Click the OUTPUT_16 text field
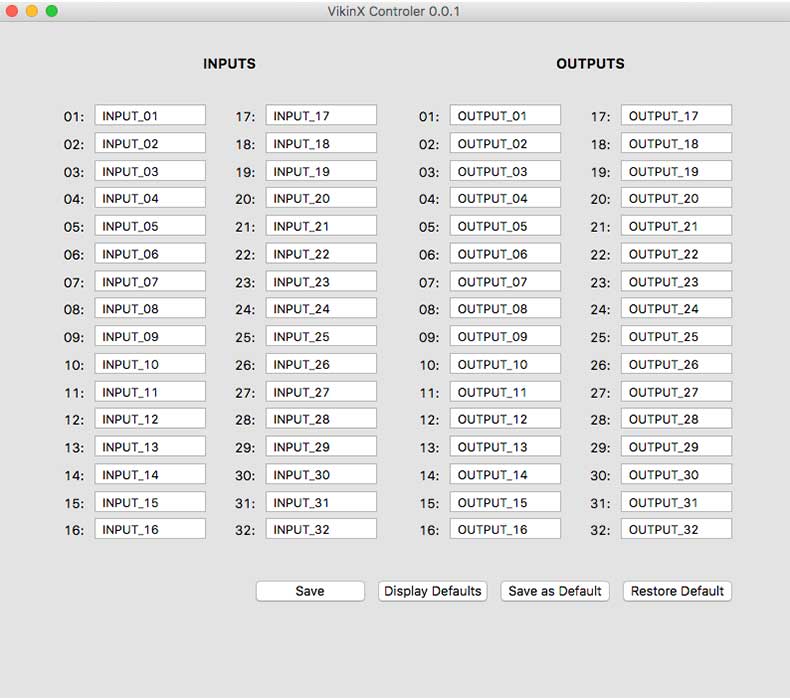The height and width of the screenshot is (700, 790). (505, 529)
